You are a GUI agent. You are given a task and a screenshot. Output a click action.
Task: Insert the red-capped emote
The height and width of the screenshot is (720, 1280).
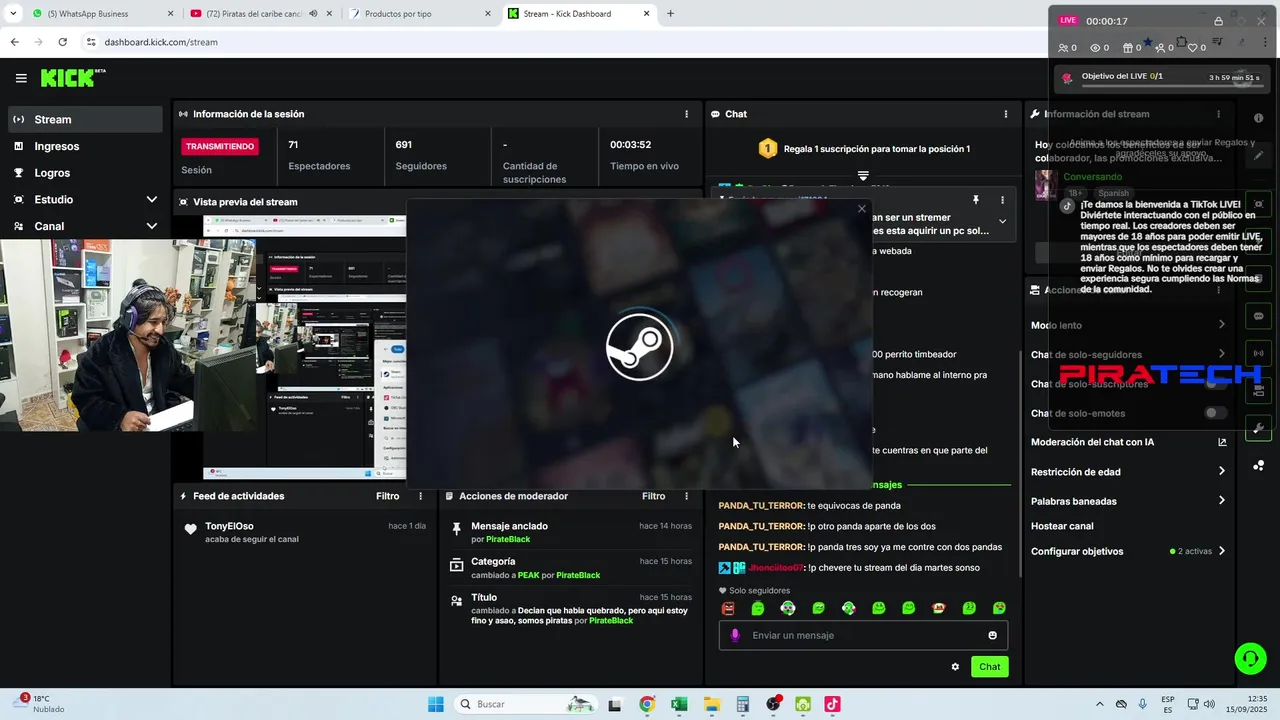[938, 608]
